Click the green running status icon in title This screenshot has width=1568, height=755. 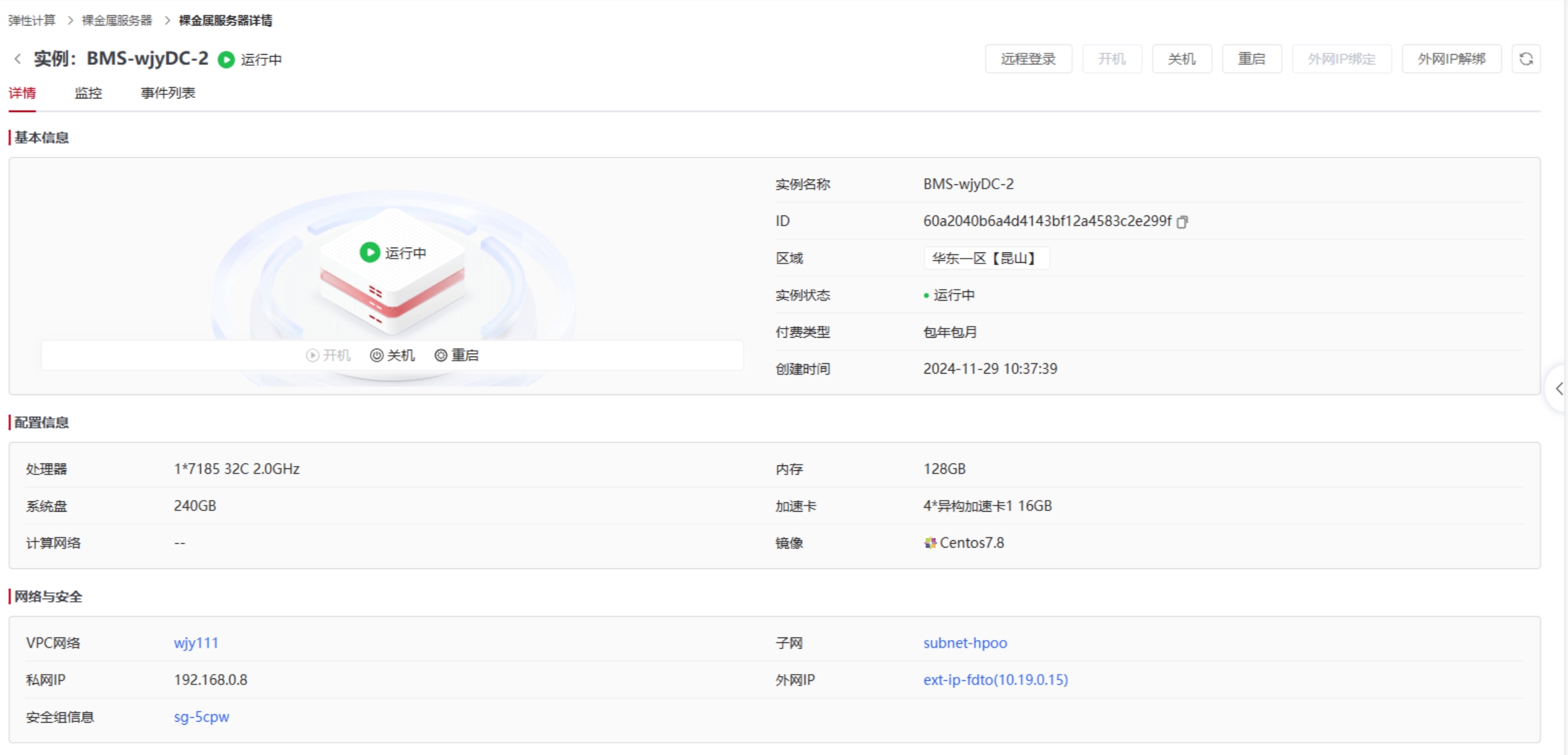pos(226,60)
